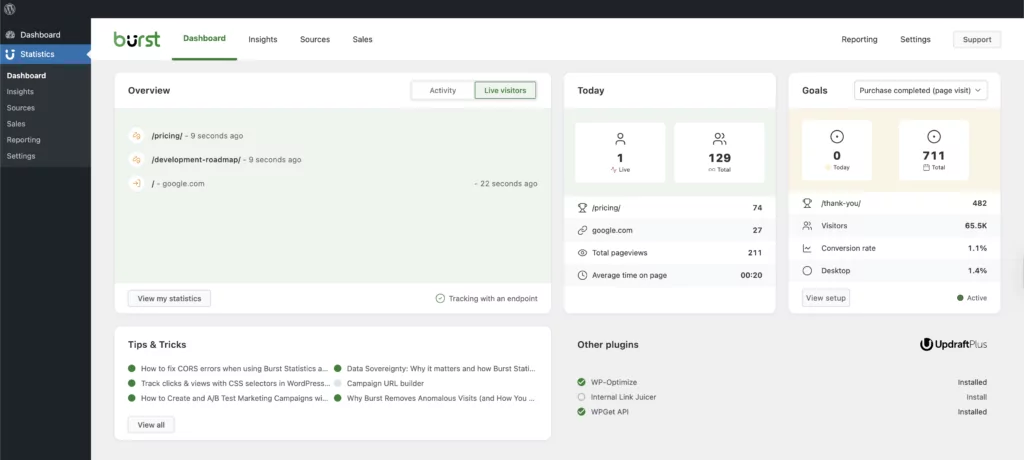Click the Conversion rate 1.1% value
Viewport: 1024px width, 460px height.
[977, 248]
